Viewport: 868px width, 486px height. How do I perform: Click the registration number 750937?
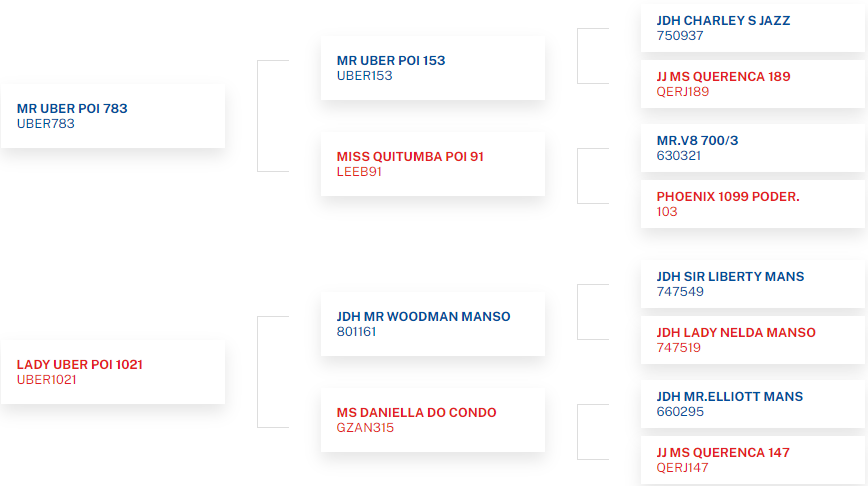tap(680, 36)
